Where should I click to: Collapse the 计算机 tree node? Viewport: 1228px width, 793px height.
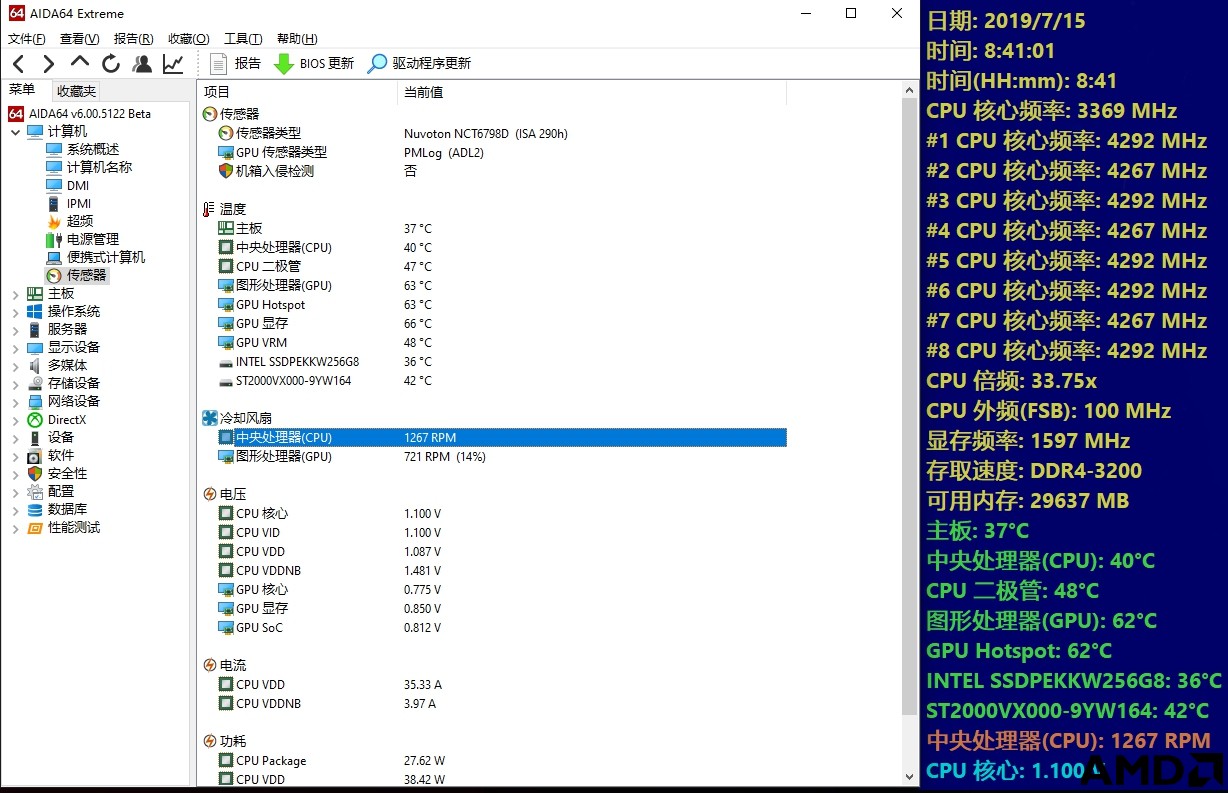tap(15, 131)
